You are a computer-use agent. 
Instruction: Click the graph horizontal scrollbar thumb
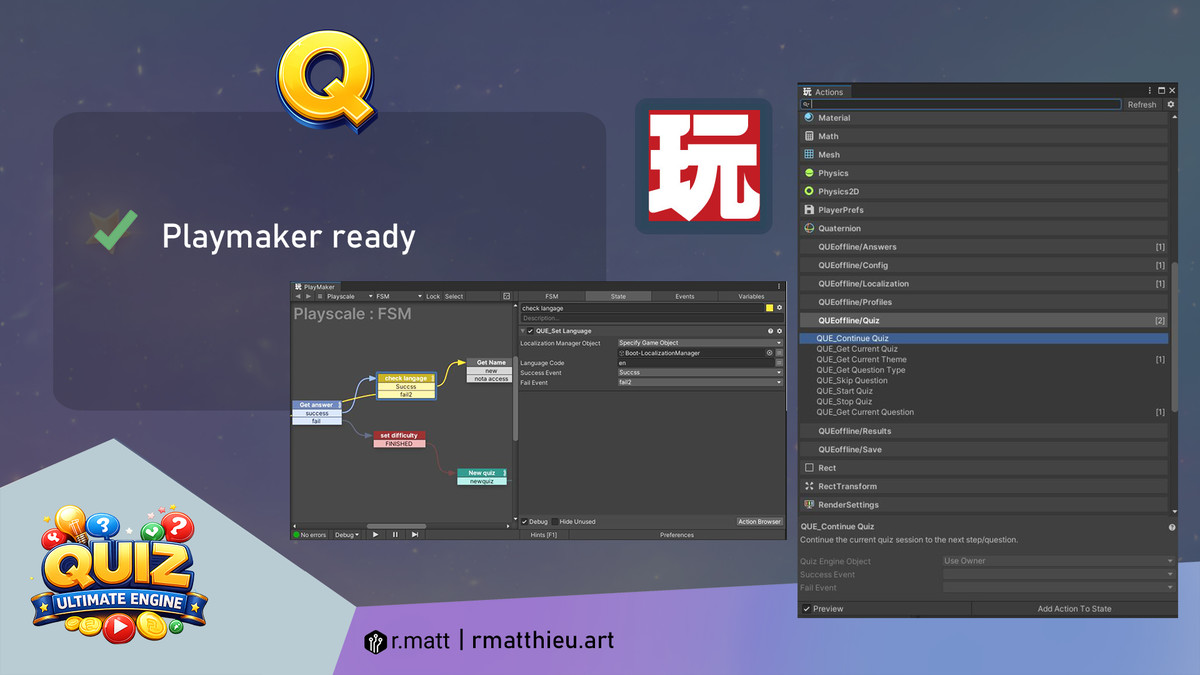point(396,526)
